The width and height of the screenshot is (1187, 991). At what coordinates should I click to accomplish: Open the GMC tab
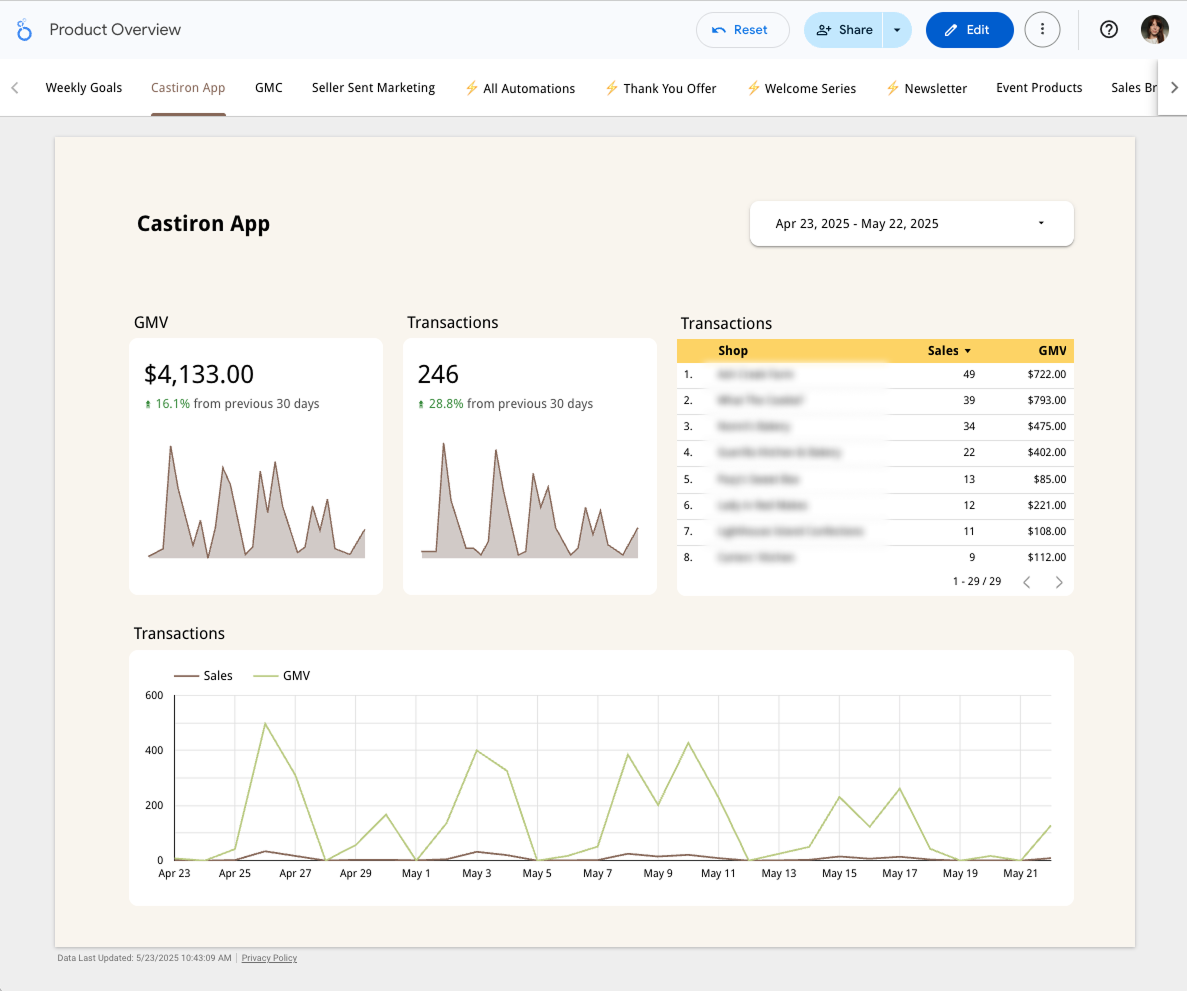point(269,88)
